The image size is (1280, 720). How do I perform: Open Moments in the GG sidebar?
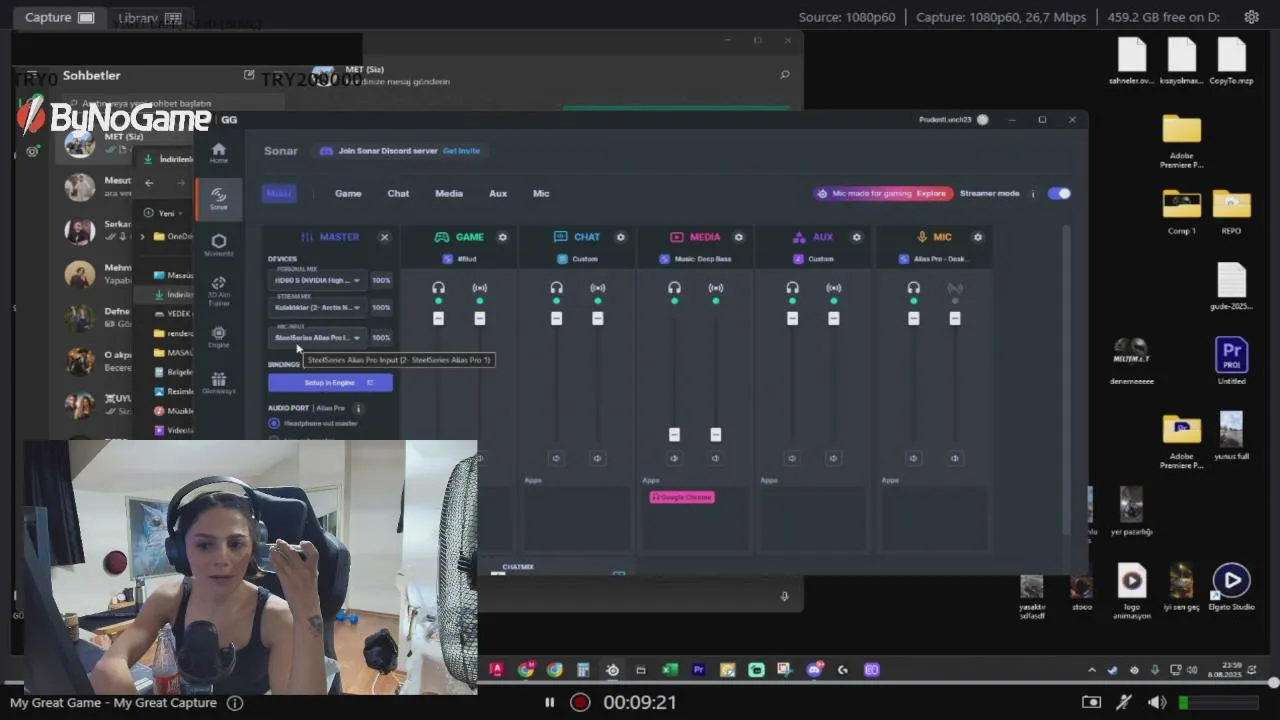(218, 245)
